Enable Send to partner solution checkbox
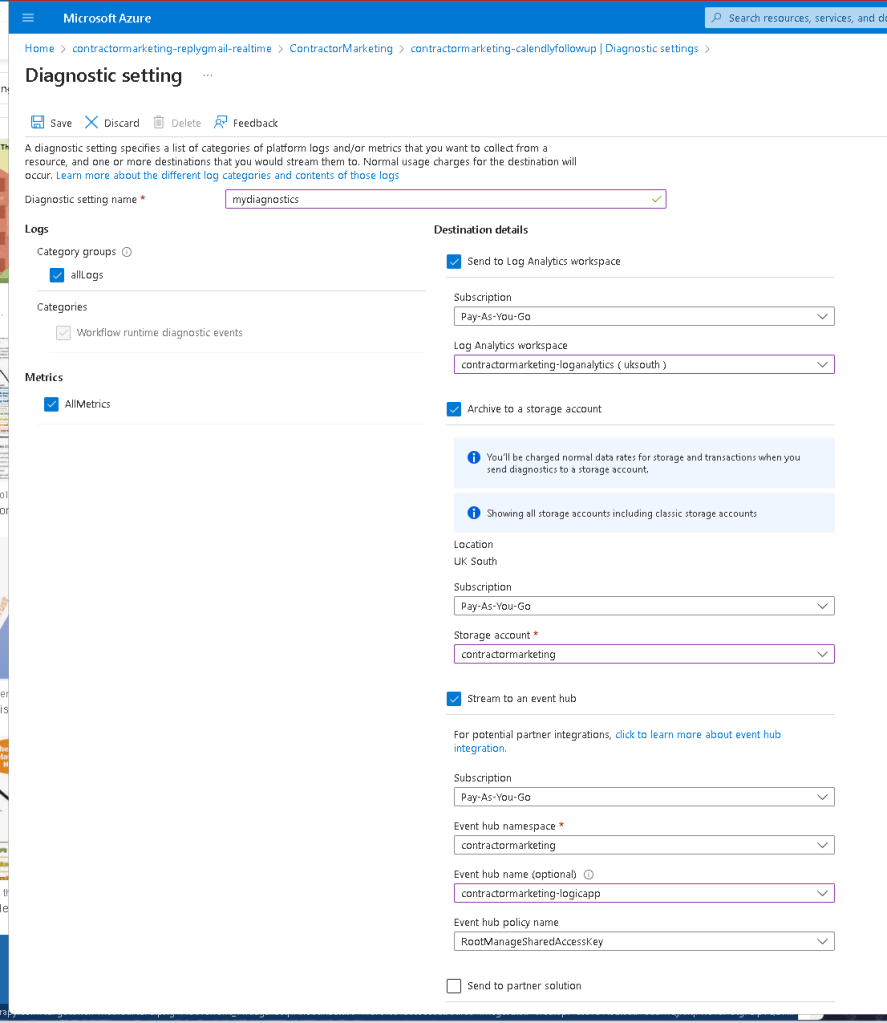 [x=454, y=986]
